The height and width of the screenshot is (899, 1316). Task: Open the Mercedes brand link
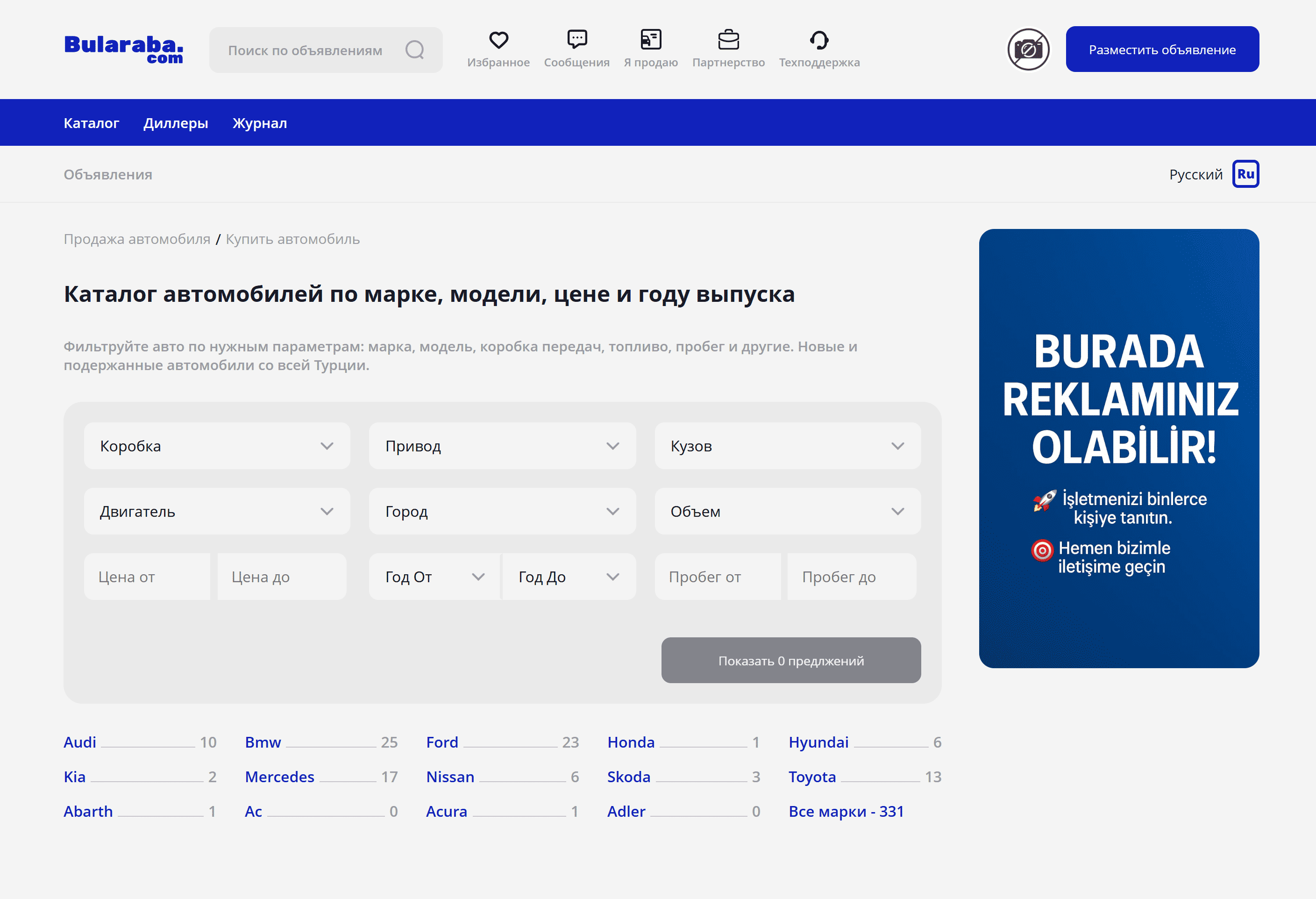[279, 777]
